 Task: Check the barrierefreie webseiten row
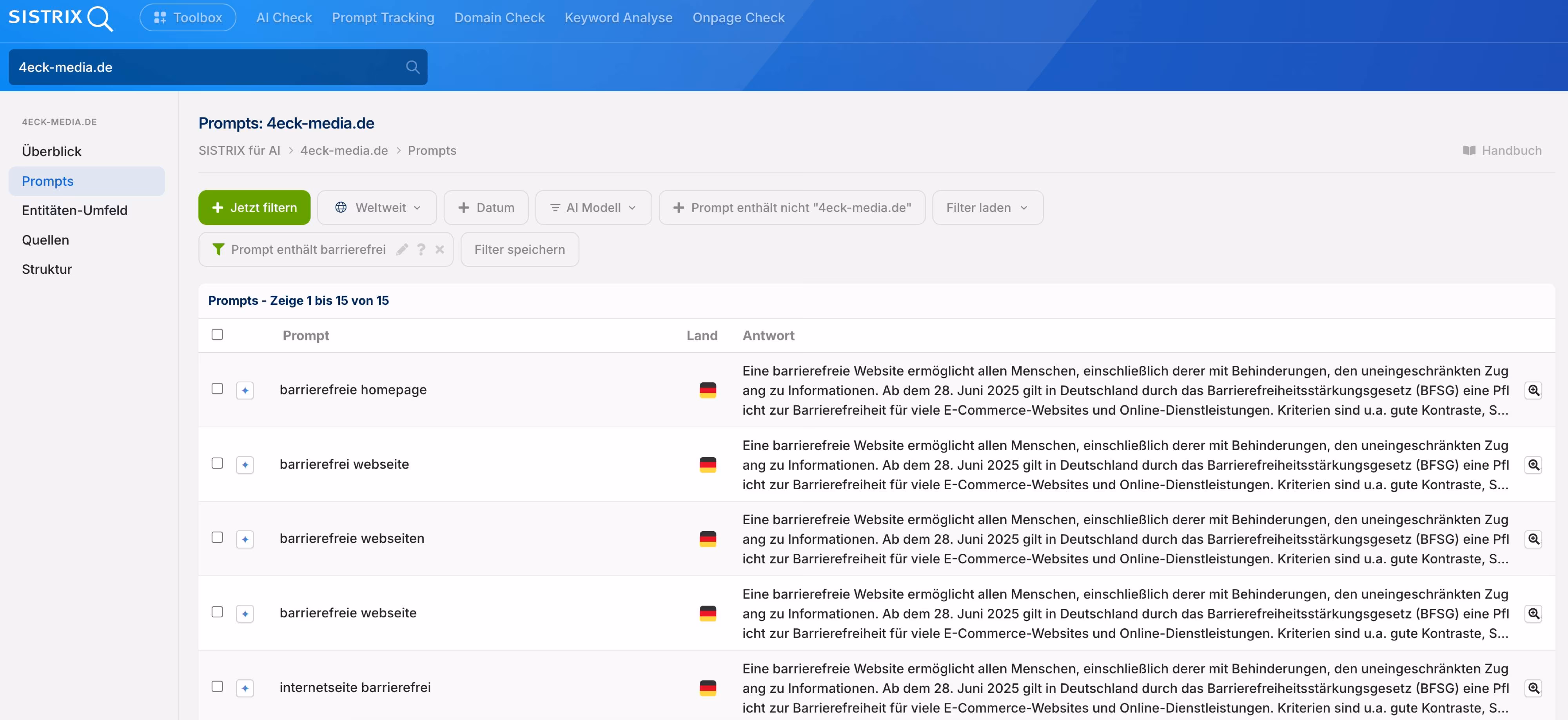click(217, 537)
